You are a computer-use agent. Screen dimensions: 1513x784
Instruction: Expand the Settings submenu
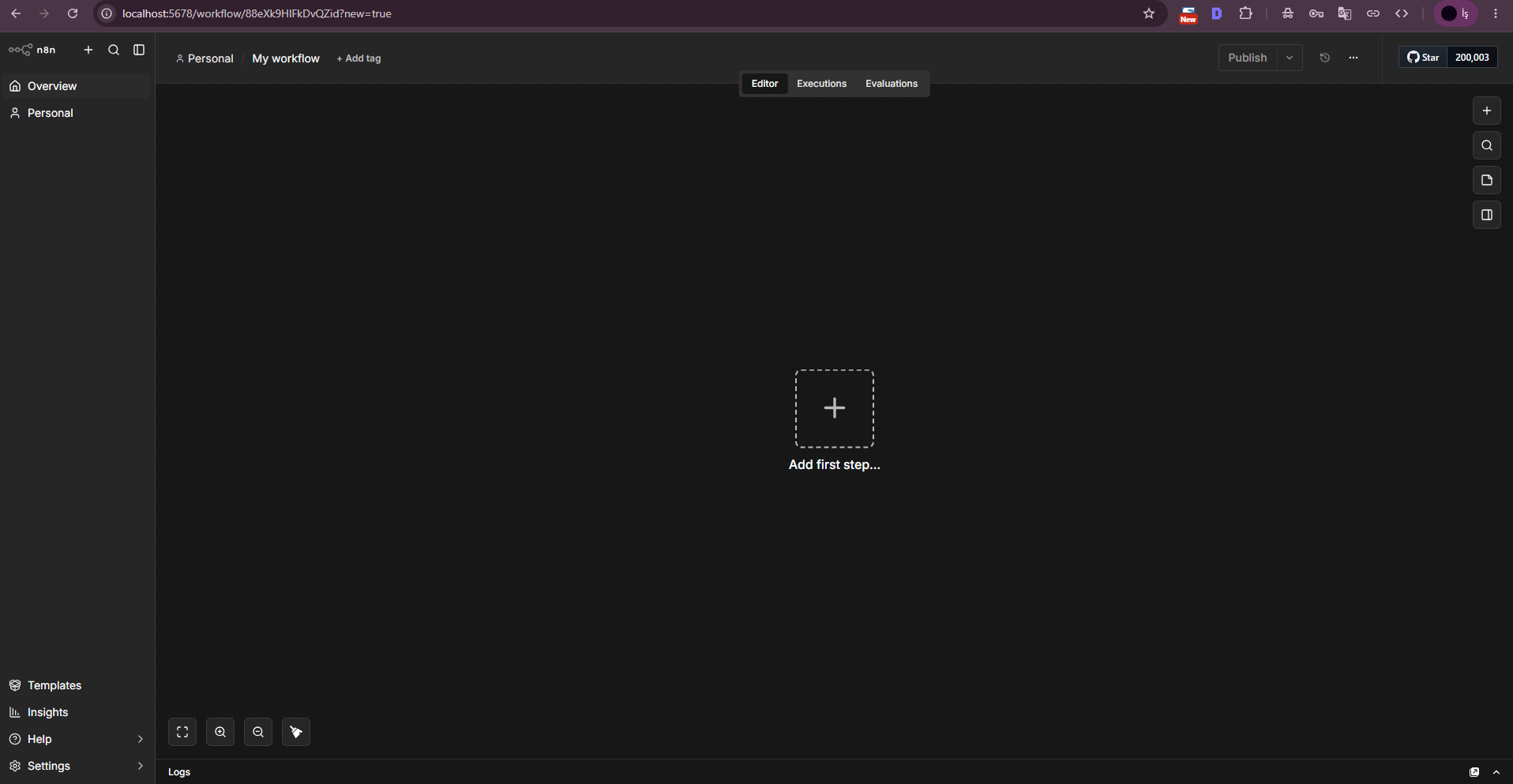click(x=76, y=766)
